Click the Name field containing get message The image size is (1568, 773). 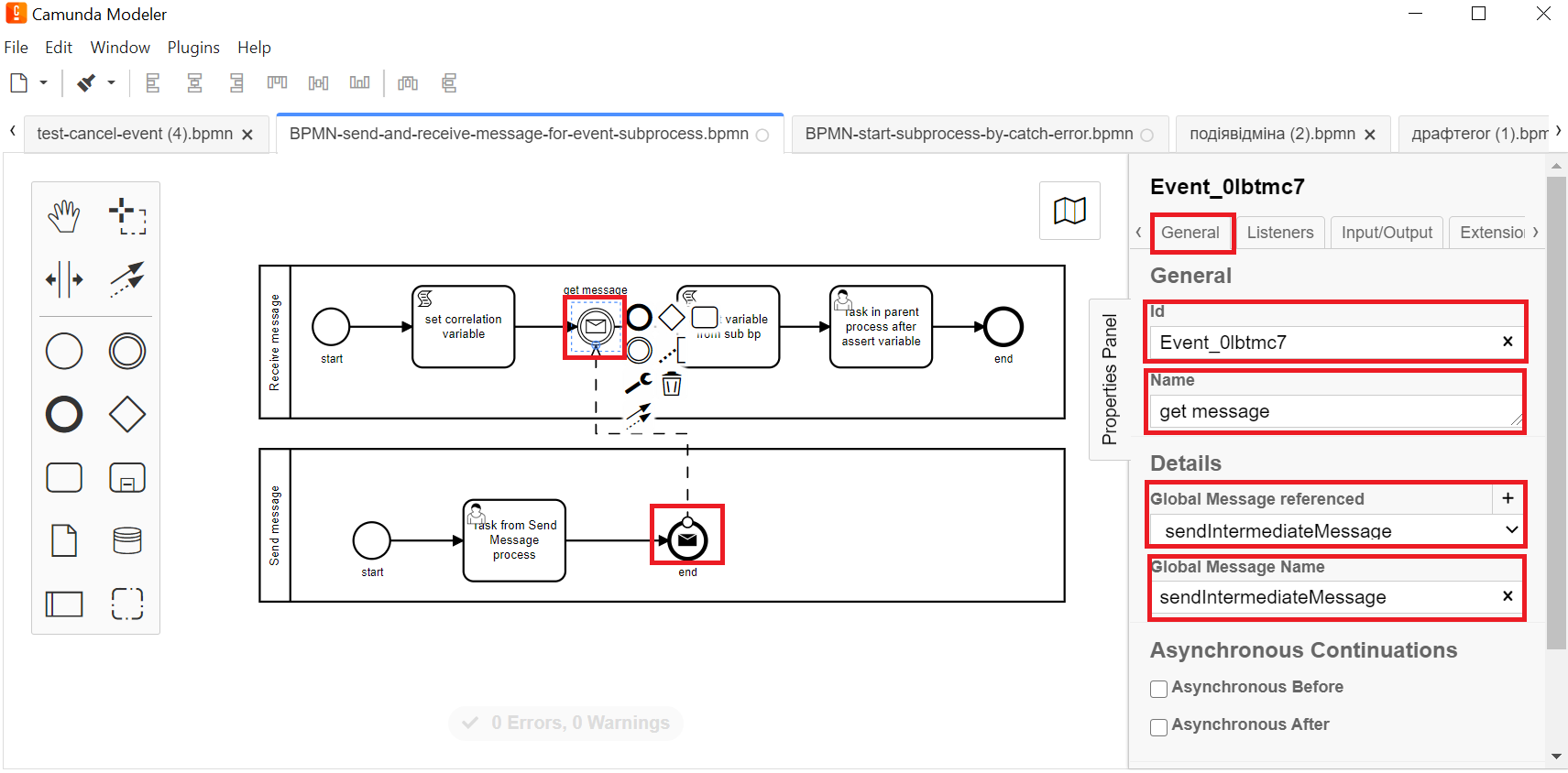pos(1336,411)
